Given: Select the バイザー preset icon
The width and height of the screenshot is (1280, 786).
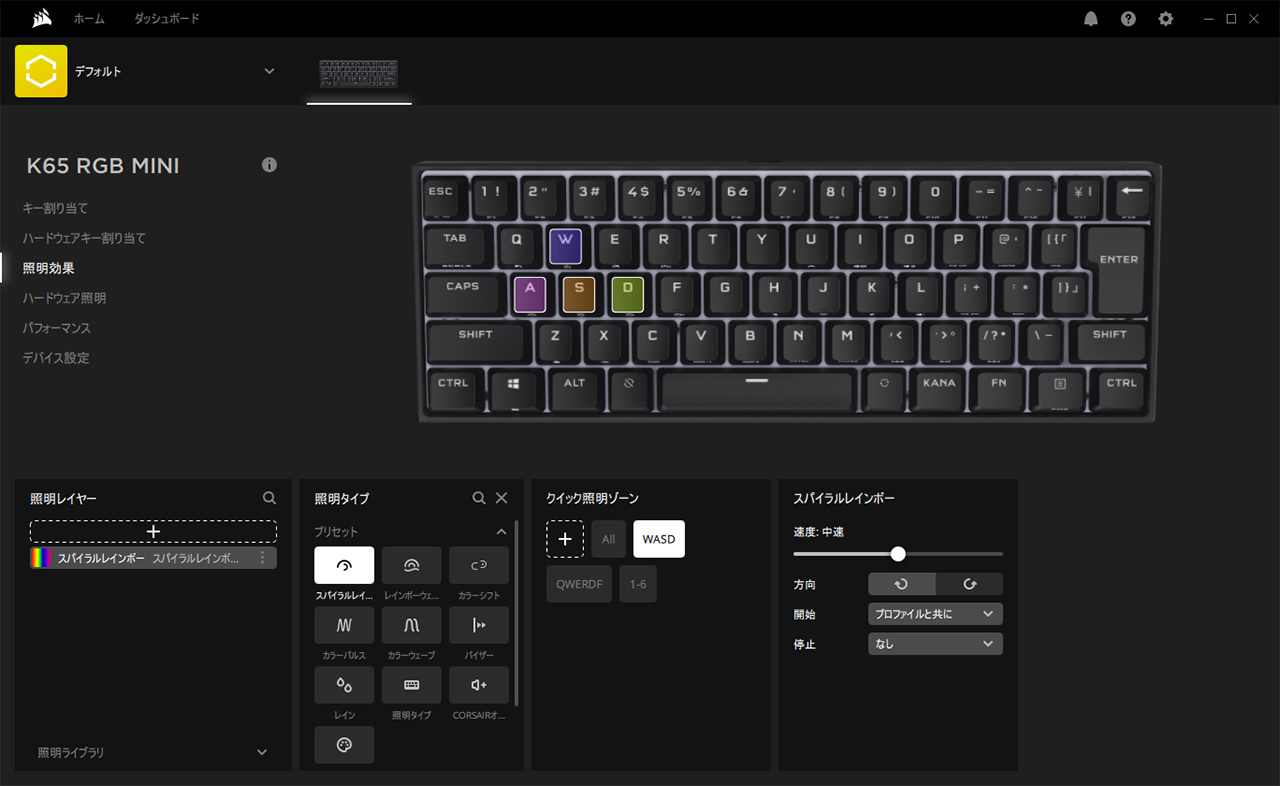Looking at the screenshot, I should (x=479, y=625).
